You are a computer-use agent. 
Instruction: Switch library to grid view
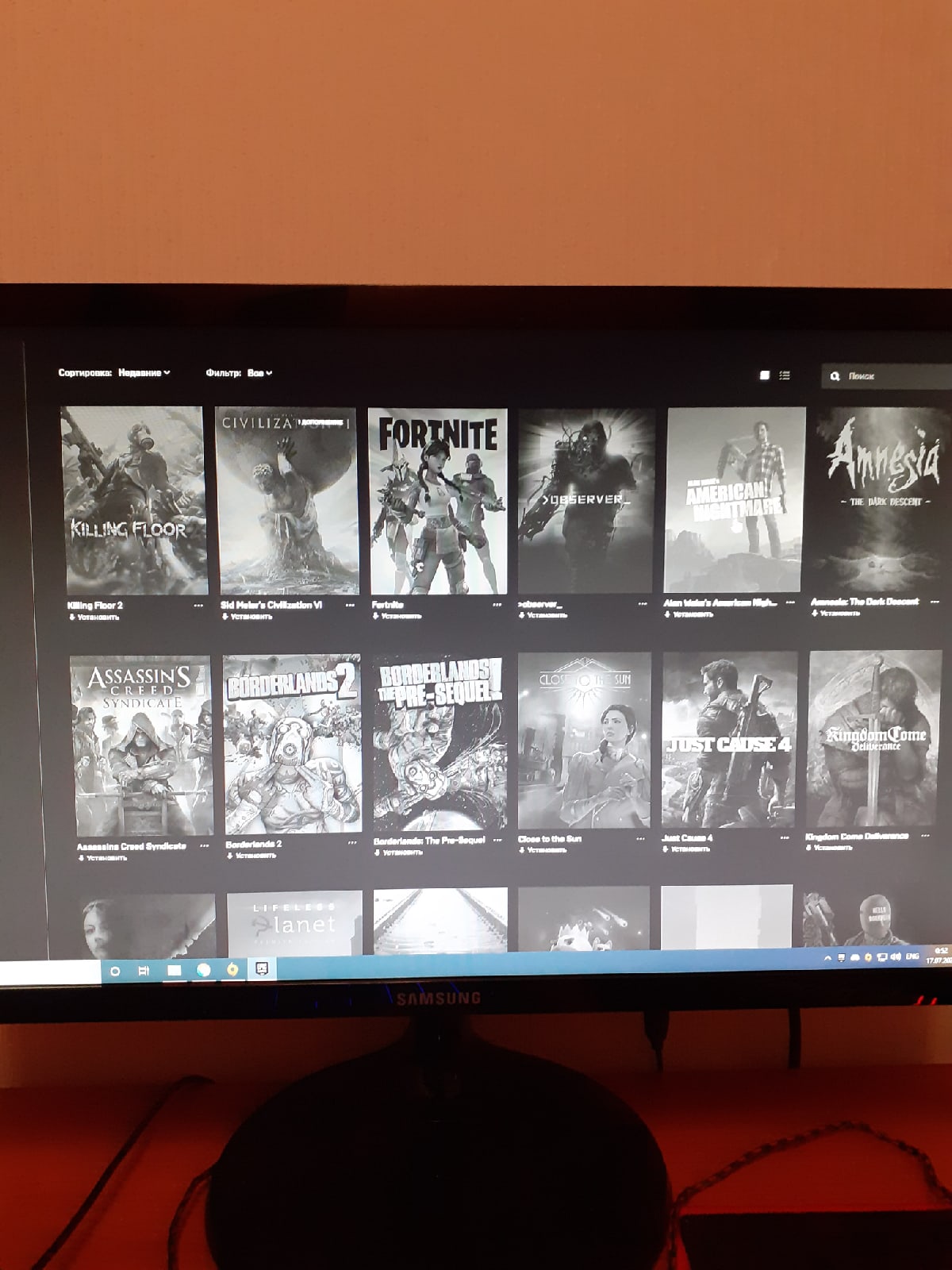click(765, 375)
